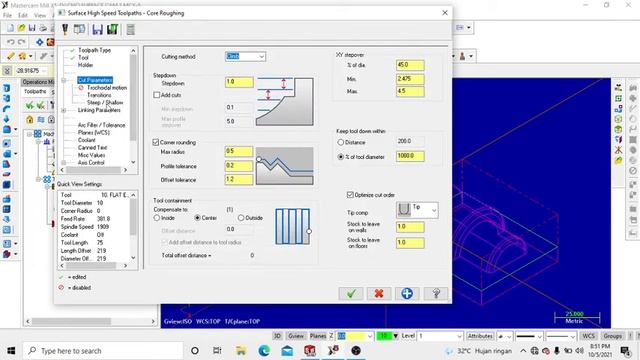
Task: Open the Tip comp dropdown
Action: tap(434, 210)
